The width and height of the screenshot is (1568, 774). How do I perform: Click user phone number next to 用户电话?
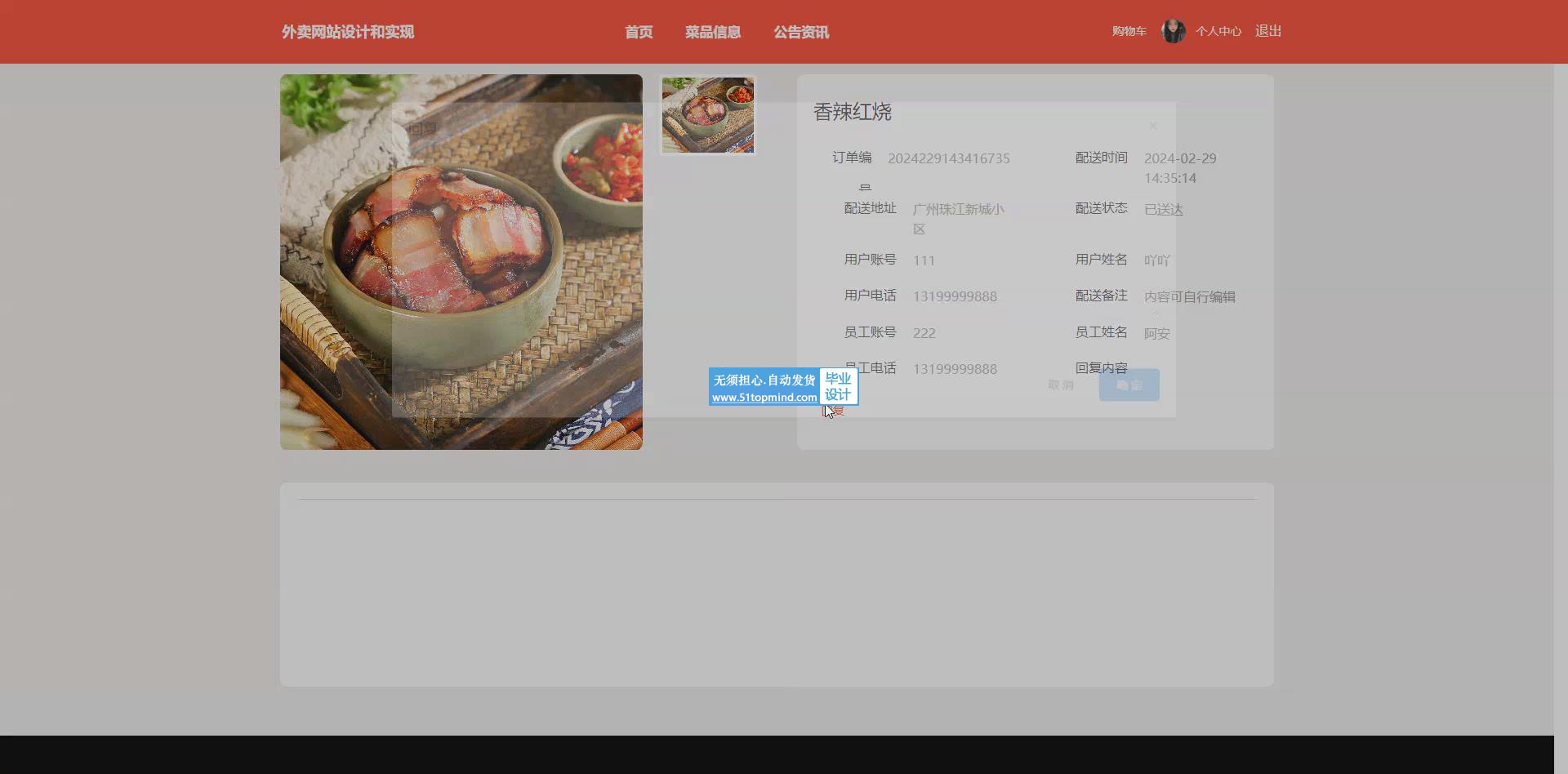[955, 296]
